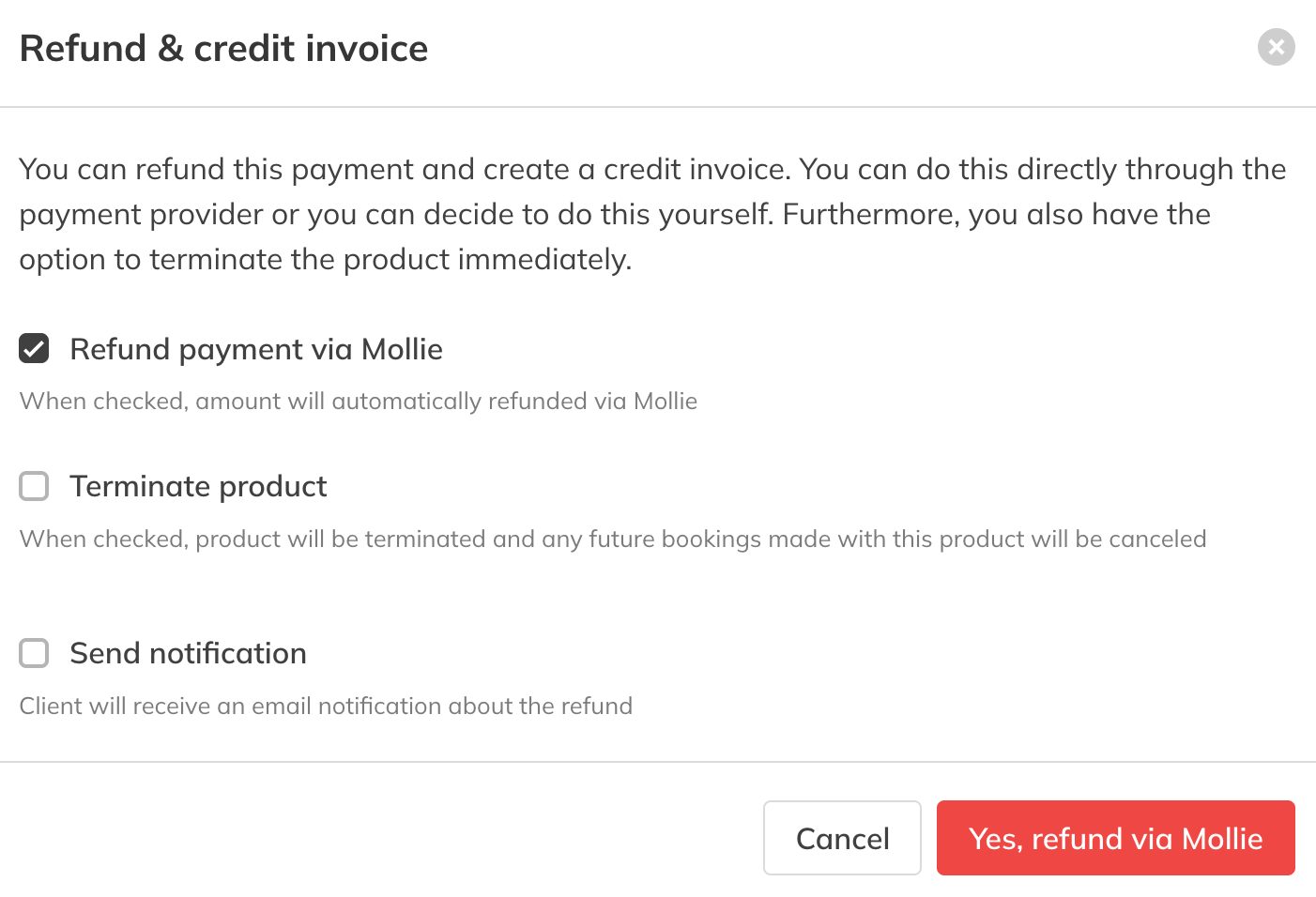Uncheck the Refund payment via Mollie checkbox
Image resolution: width=1316 pixels, height=897 pixels.
click(35, 349)
